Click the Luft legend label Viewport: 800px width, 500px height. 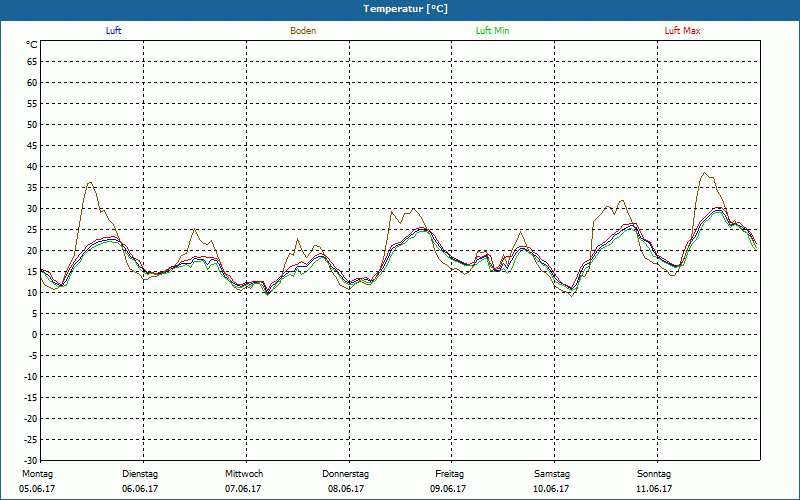pyautogui.click(x=113, y=31)
